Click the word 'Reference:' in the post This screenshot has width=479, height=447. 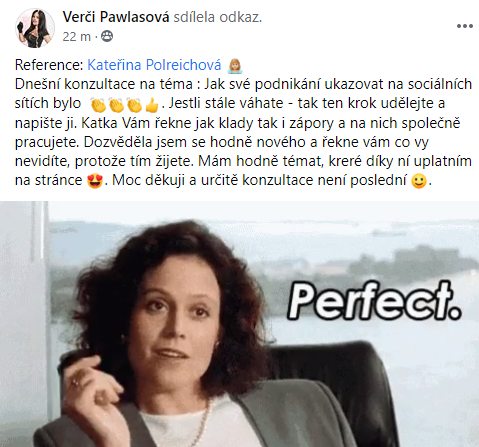click(x=49, y=65)
